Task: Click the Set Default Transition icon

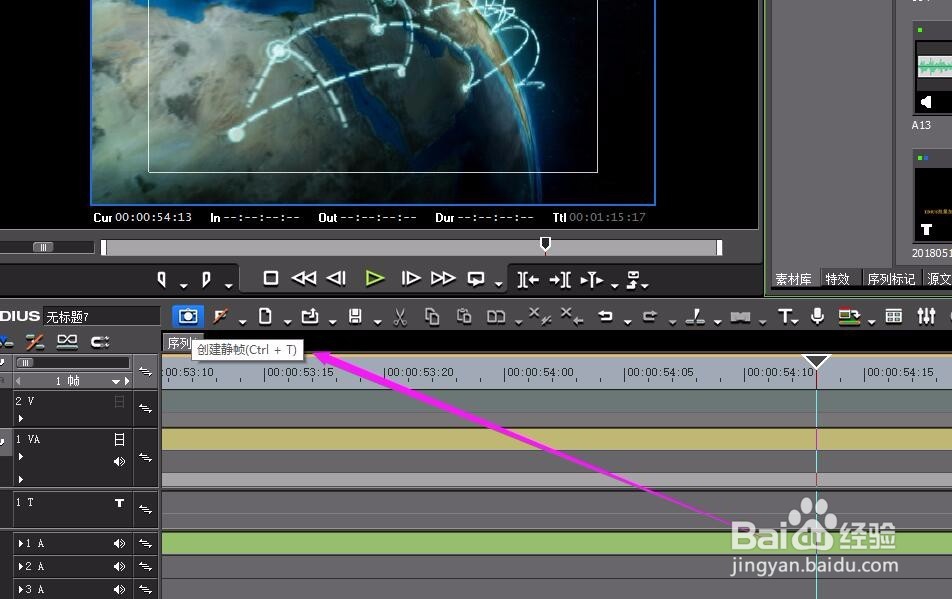Action: tap(740, 317)
